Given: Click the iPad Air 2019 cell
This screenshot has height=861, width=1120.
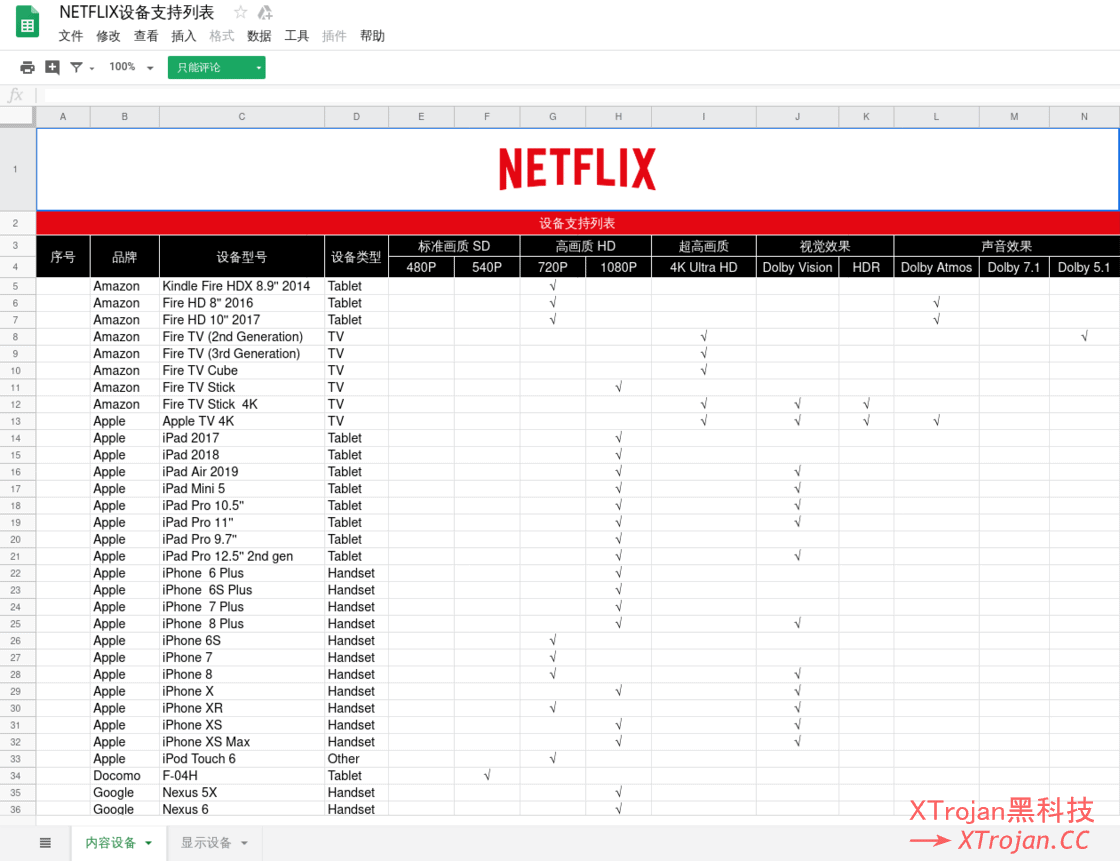Looking at the screenshot, I should (x=241, y=472).
